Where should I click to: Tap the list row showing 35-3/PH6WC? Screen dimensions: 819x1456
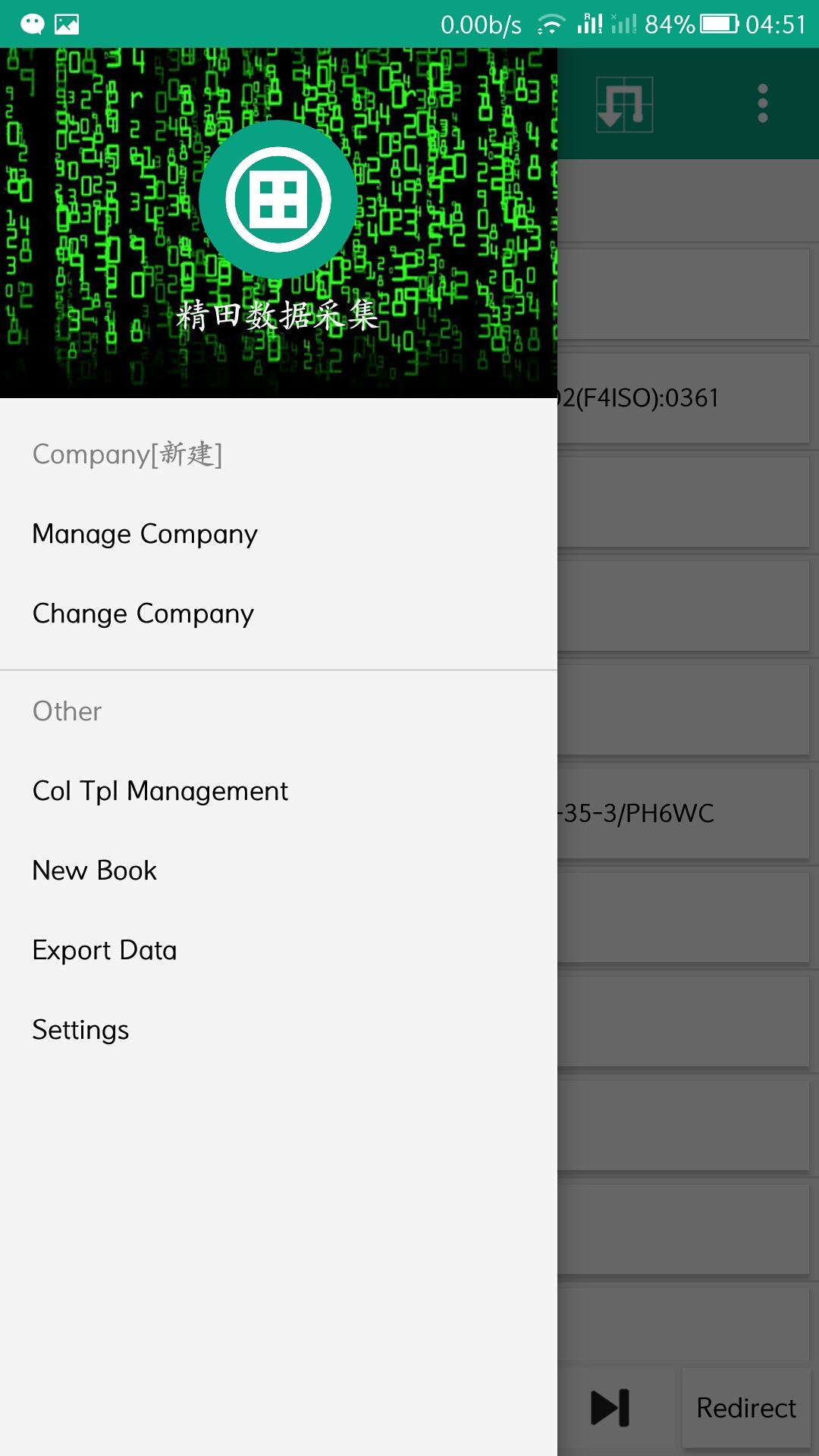(683, 814)
